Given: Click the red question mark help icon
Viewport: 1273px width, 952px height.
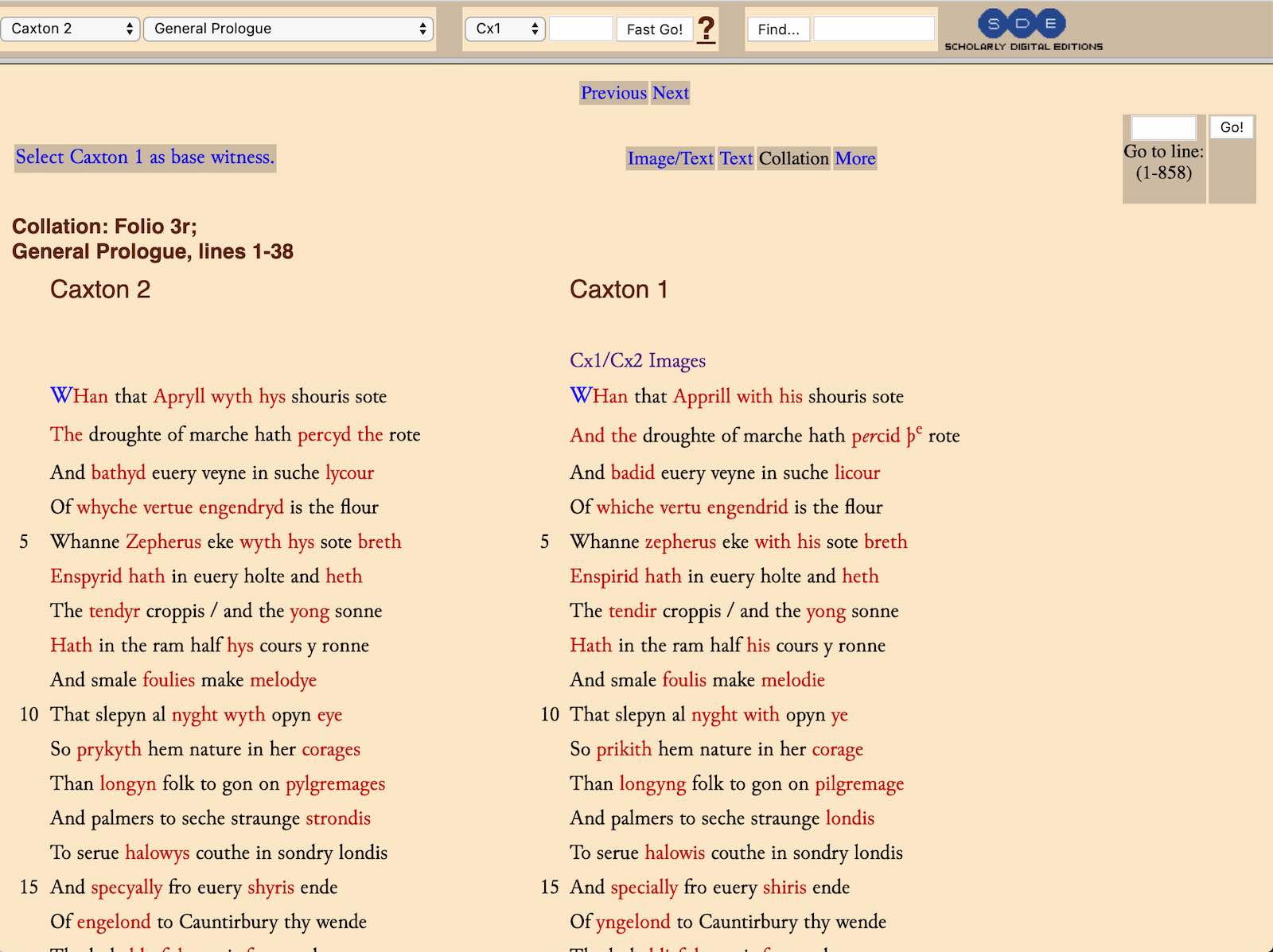Looking at the screenshot, I should 706,29.
